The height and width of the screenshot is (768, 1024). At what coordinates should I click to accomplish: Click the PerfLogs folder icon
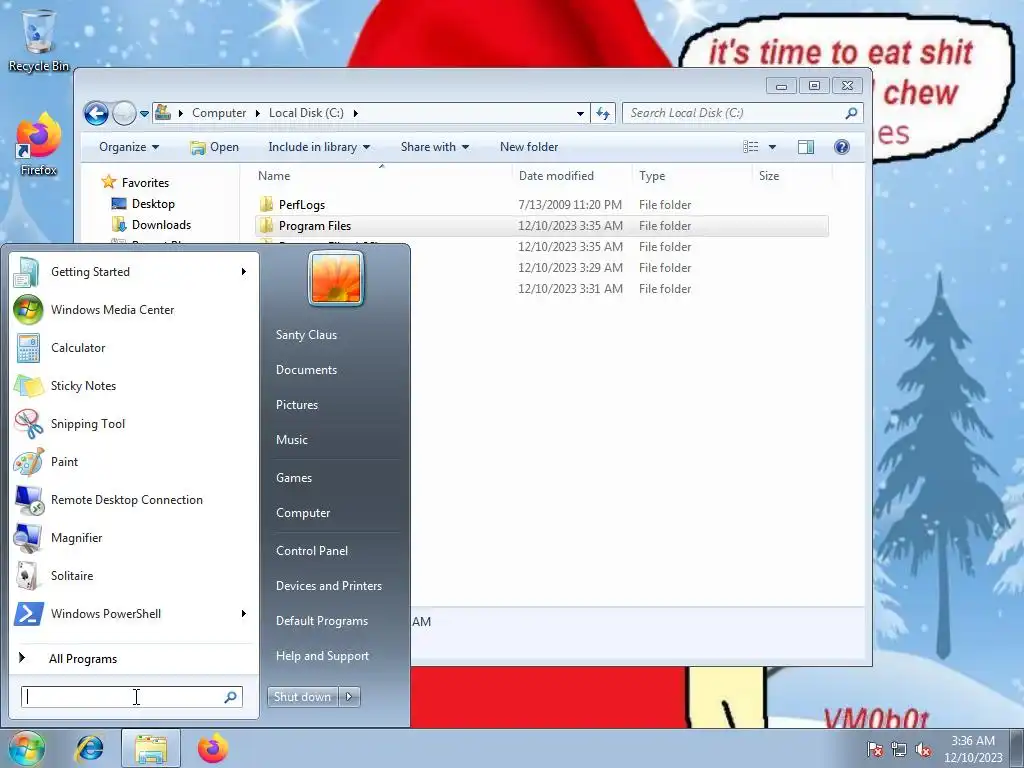tap(266, 204)
